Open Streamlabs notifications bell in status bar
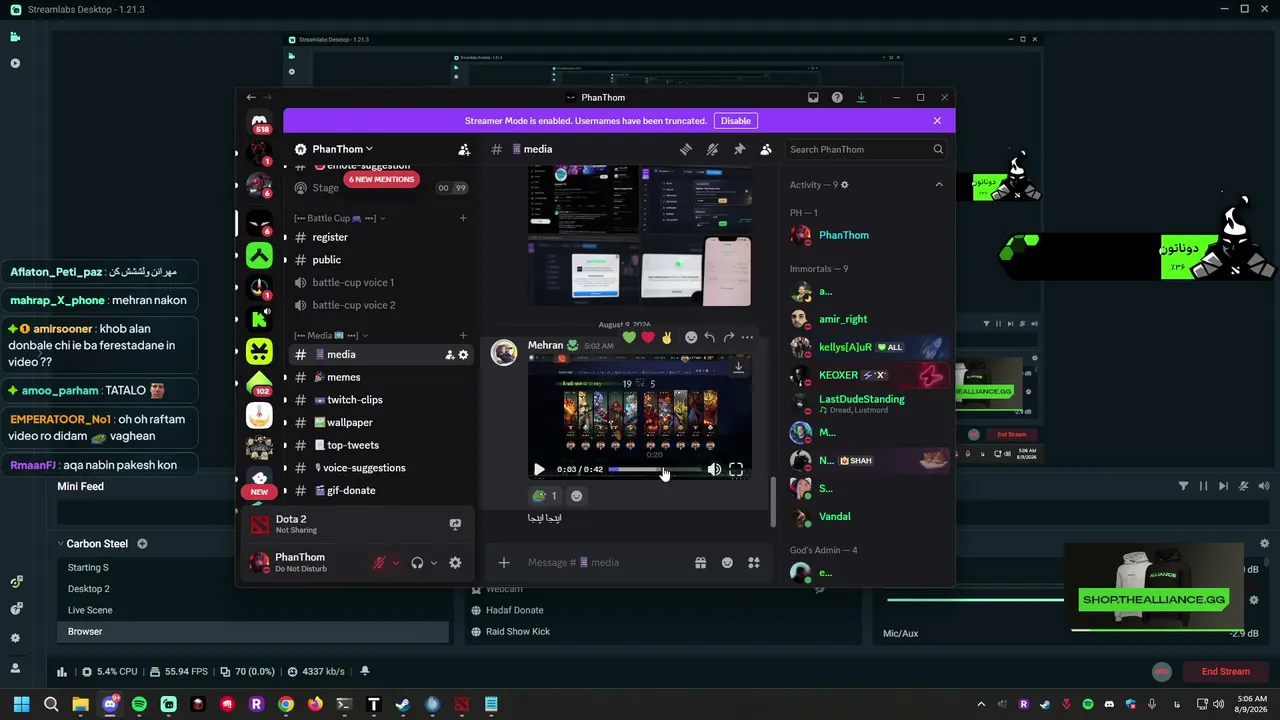Screen dimensions: 1280x720 (x=365, y=672)
